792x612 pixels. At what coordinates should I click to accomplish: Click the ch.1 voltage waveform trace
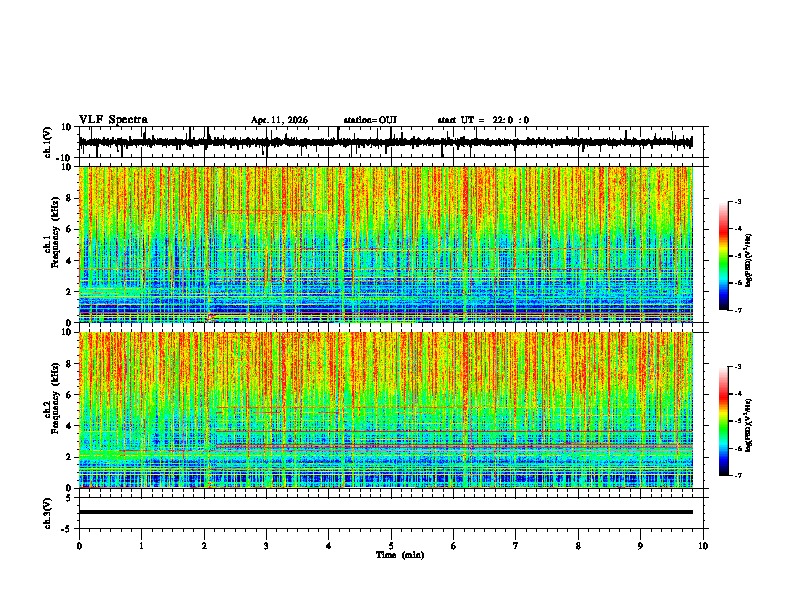385,142
